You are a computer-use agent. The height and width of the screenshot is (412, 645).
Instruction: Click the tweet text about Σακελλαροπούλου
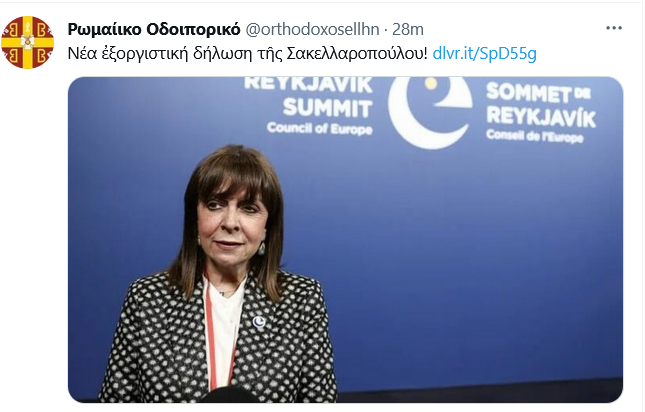coord(248,53)
